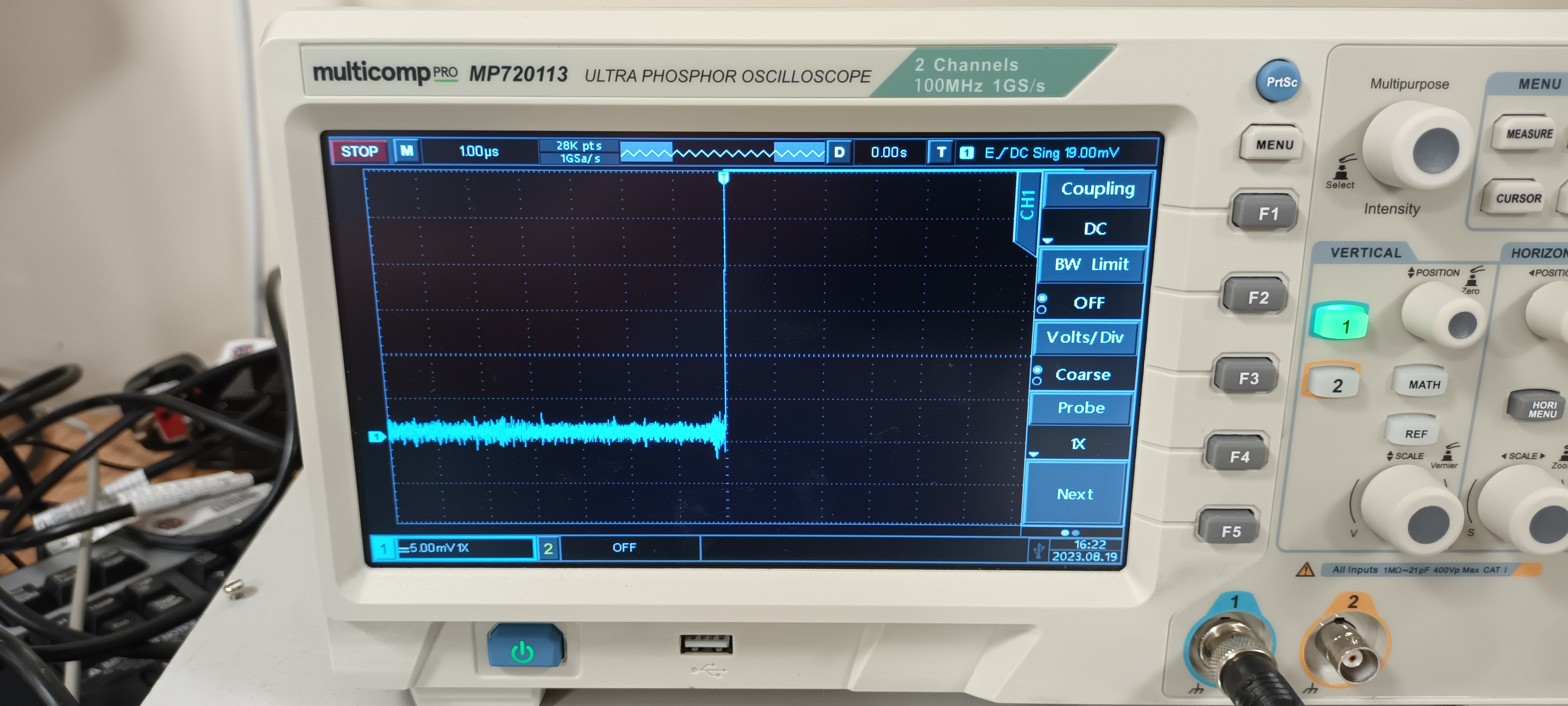
Task: Click the channel 1 ground level marker
Action: [x=377, y=437]
